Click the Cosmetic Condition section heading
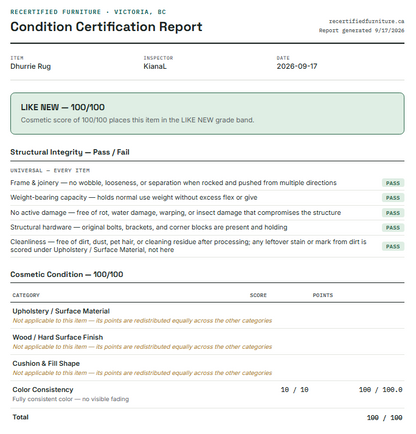416x434 pixels. [67, 274]
